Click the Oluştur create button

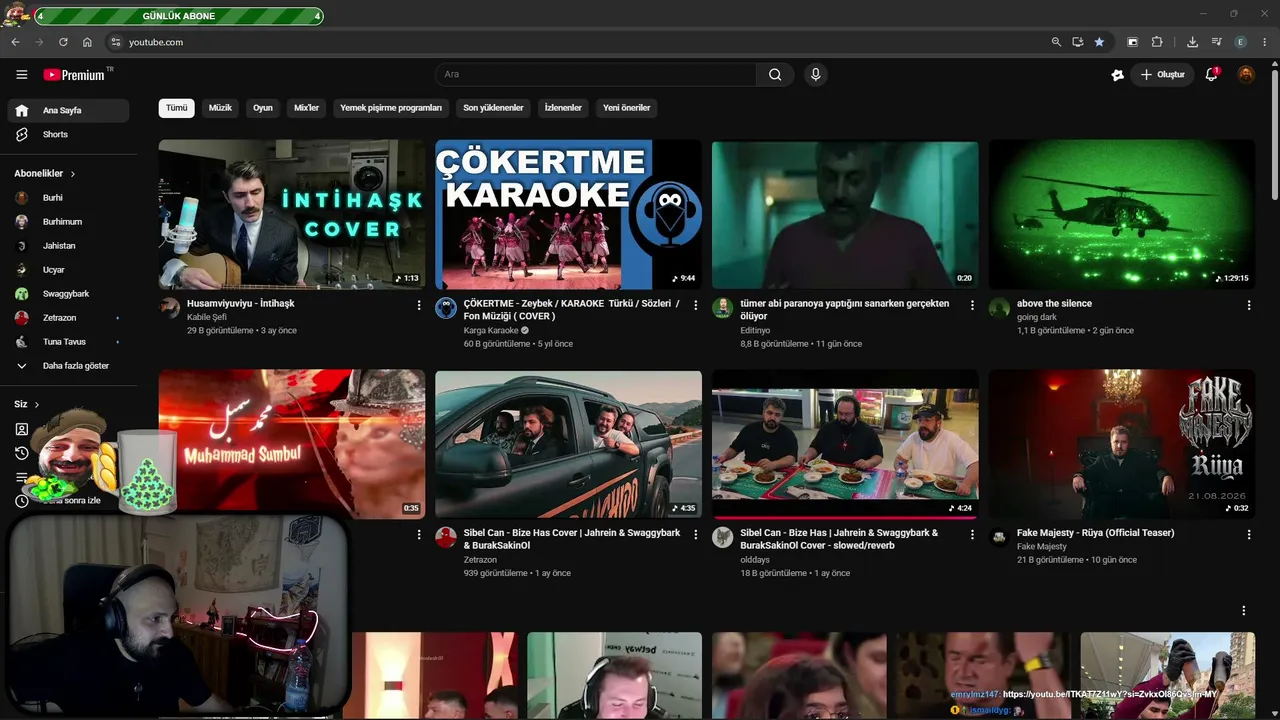pos(1163,75)
